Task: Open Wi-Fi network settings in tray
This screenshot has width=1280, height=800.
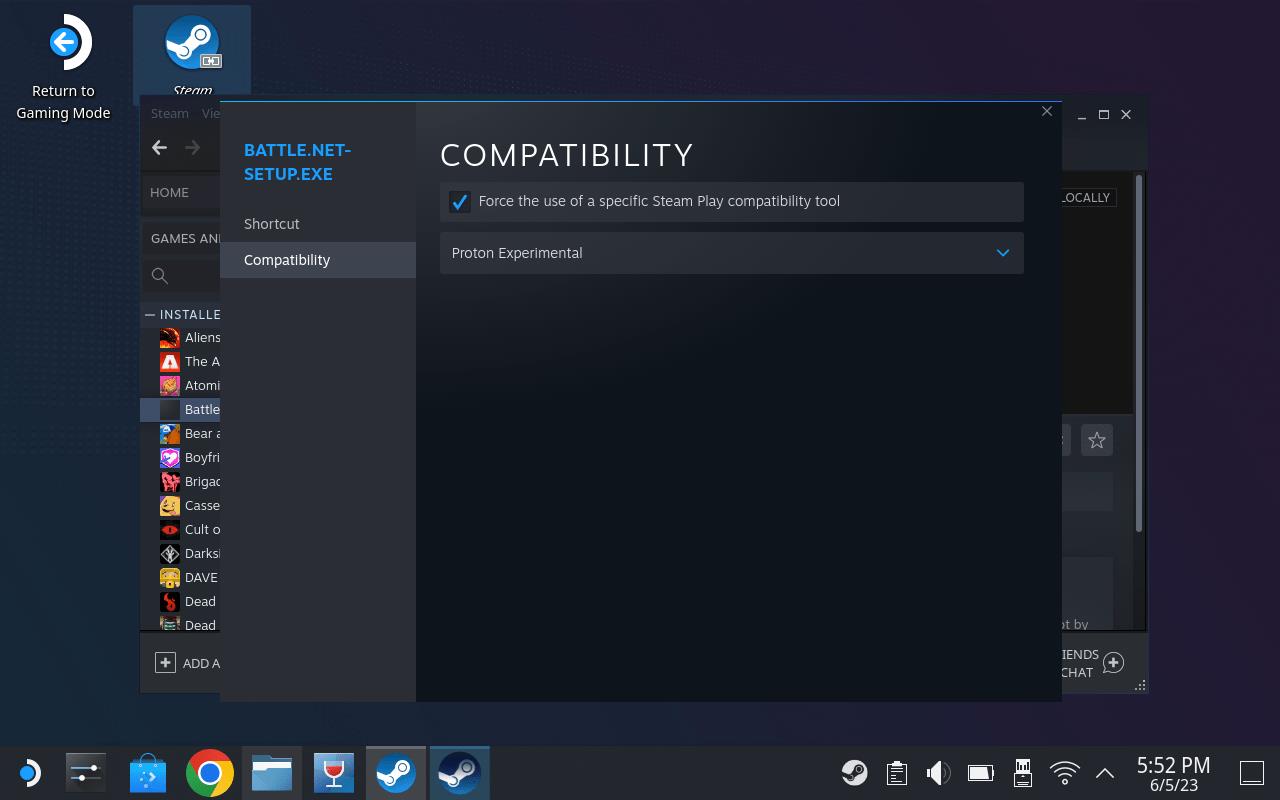Action: point(1064,772)
